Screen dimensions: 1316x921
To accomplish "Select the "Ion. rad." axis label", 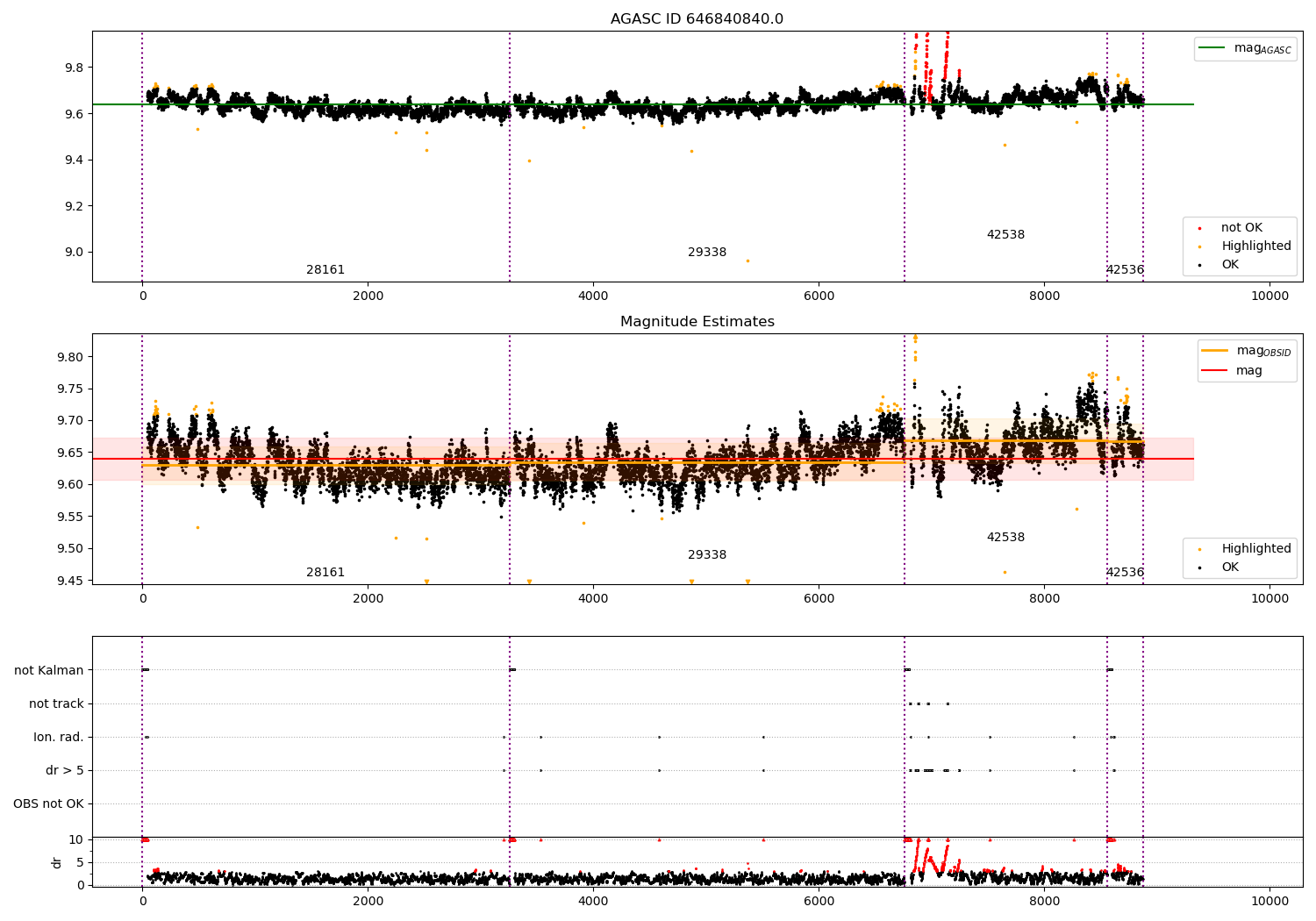I will pos(59,737).
